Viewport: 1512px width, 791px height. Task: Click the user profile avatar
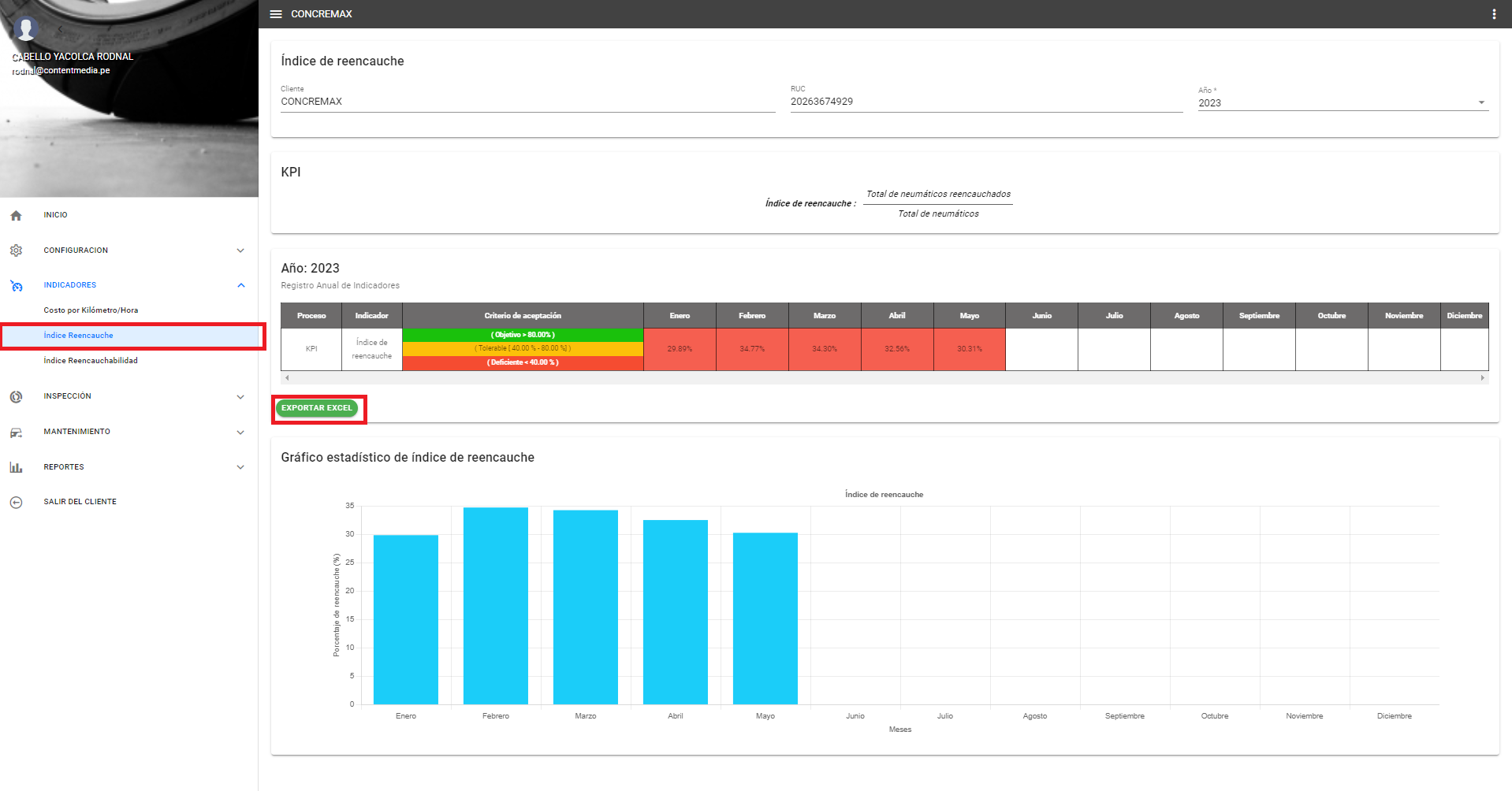point(26,28)
